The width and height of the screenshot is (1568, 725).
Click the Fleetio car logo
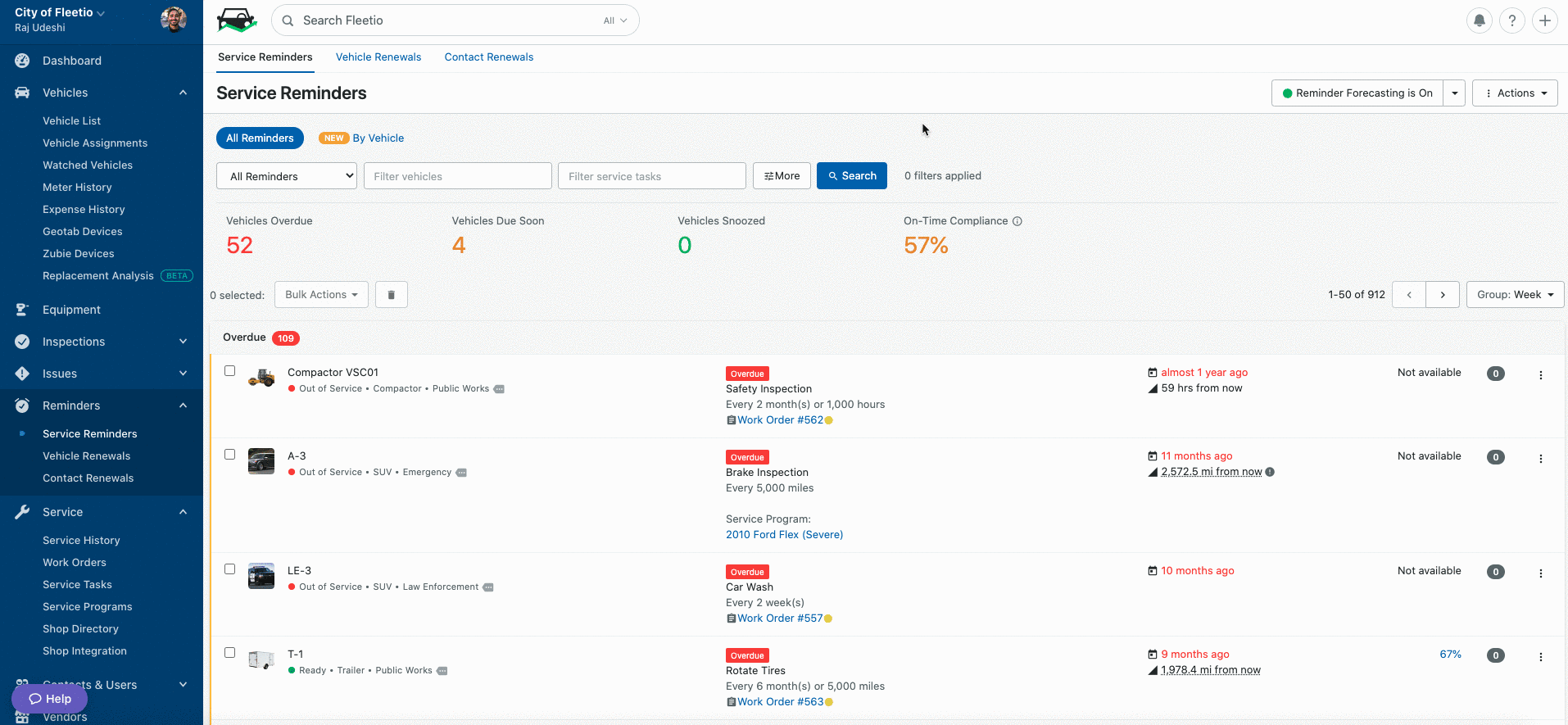pos(237,20)
